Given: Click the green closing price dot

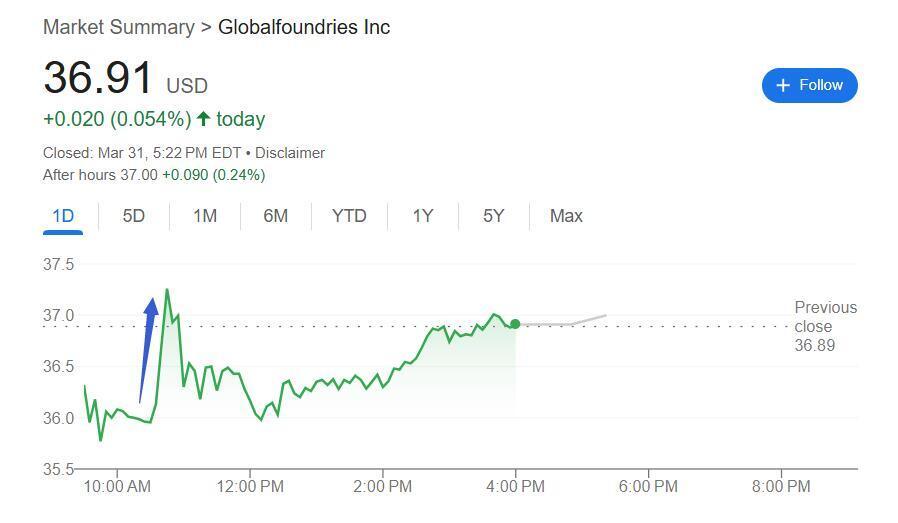Looking at the screenshot, I should [515, 324].
